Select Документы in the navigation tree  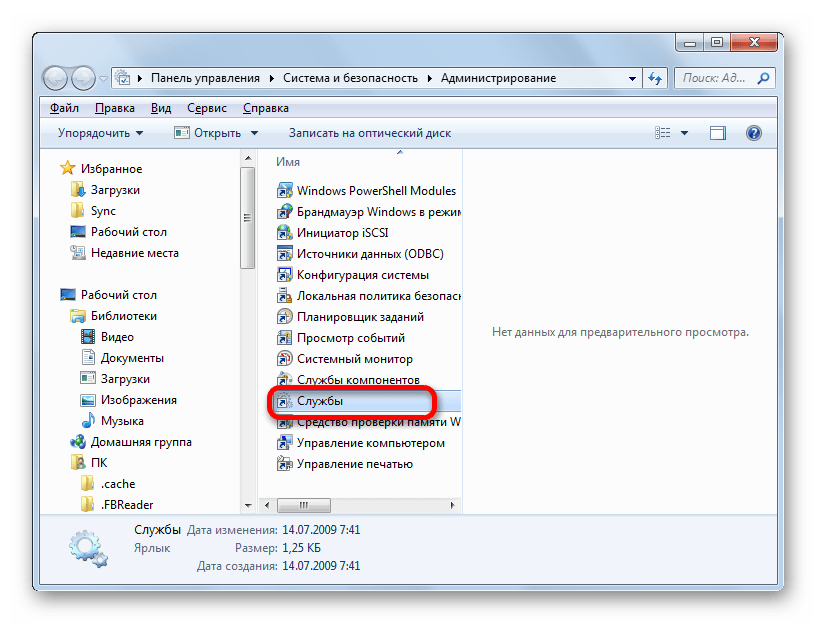(132, 358)
